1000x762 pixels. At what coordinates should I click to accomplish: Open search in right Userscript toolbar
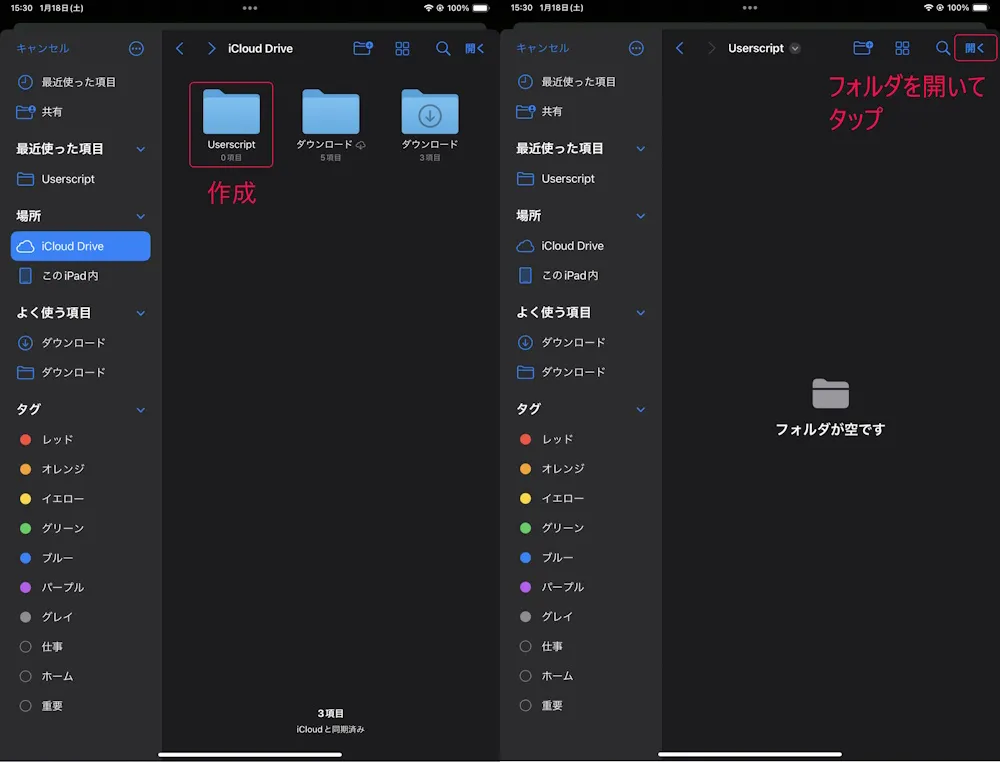click(x=943, y=48)
